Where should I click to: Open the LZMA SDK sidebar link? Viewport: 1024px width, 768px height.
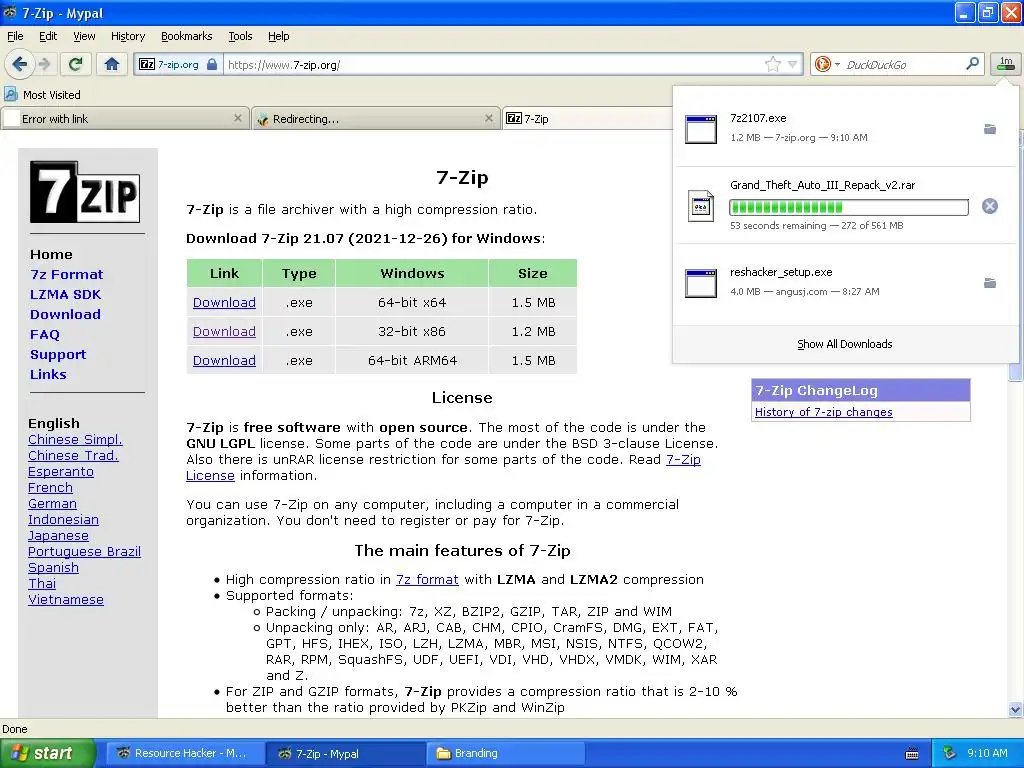(x=65, y=295)
